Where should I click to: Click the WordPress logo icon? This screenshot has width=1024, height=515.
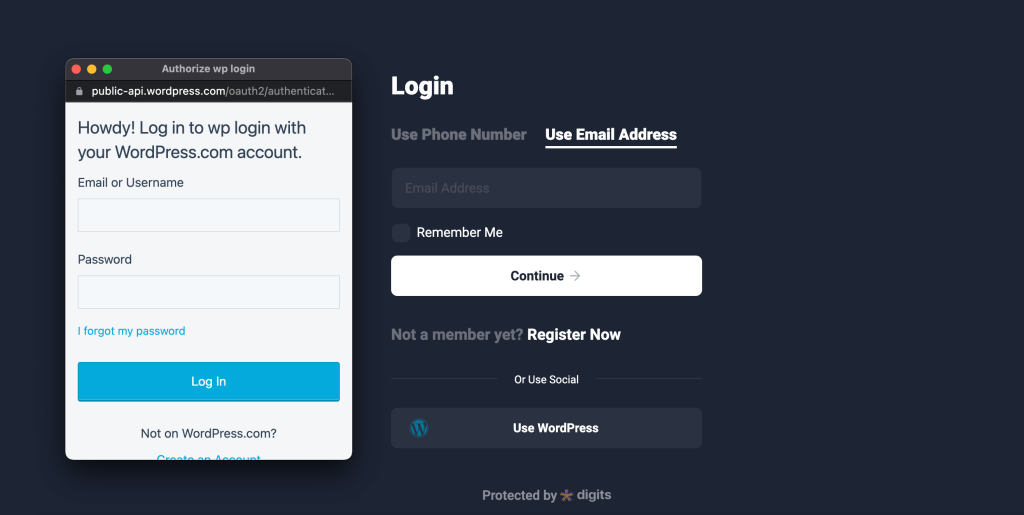419,428
